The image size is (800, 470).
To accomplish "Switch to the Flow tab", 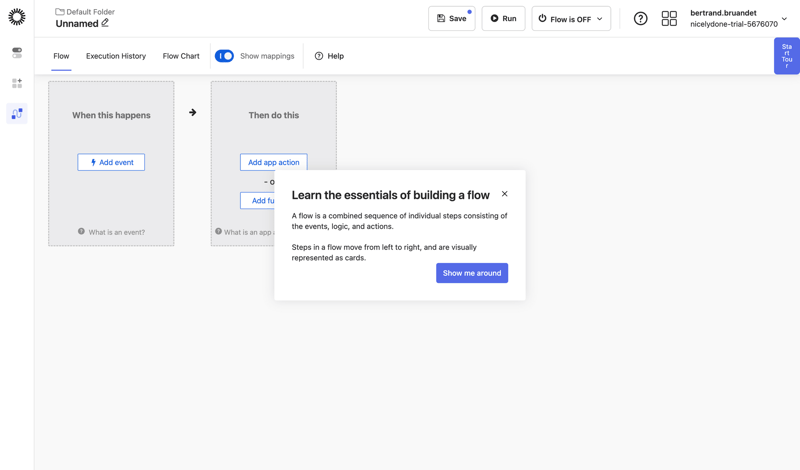I will (x=61, y=56).
